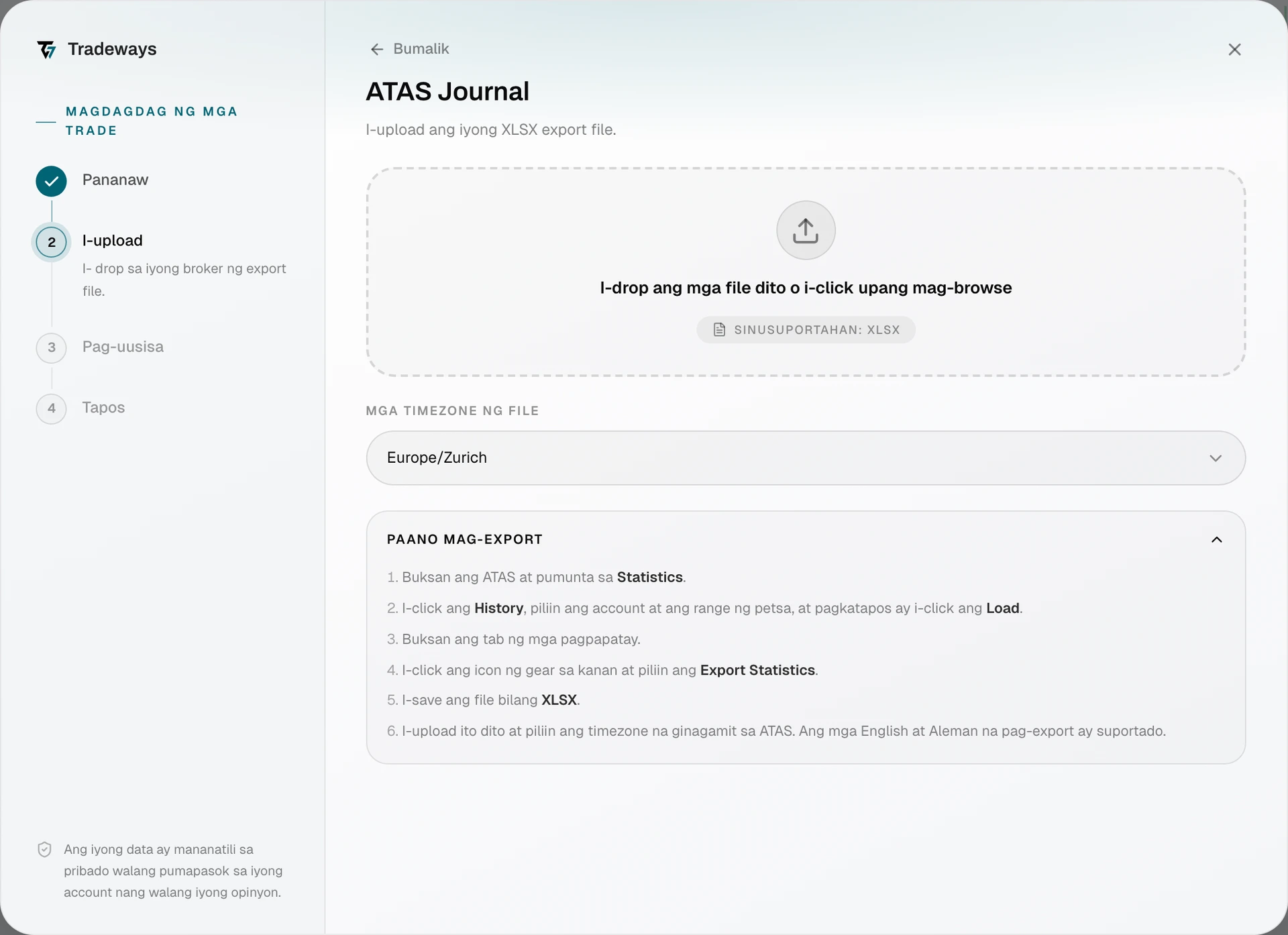
Task: Click instruction step 2 mentioning History and Load
Action: tap(704, 608)
